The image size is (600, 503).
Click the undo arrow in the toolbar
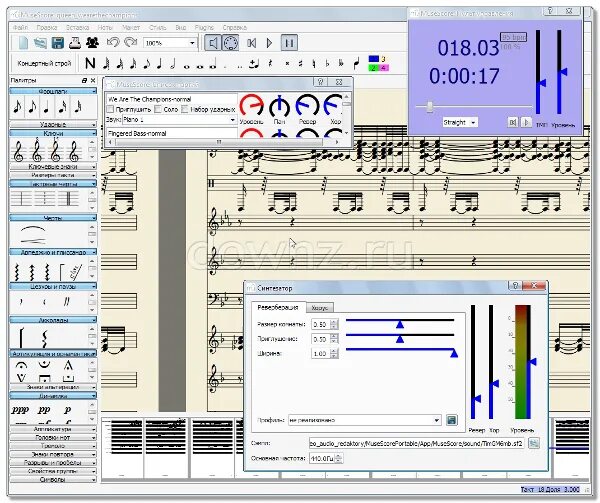coord(113,42)
